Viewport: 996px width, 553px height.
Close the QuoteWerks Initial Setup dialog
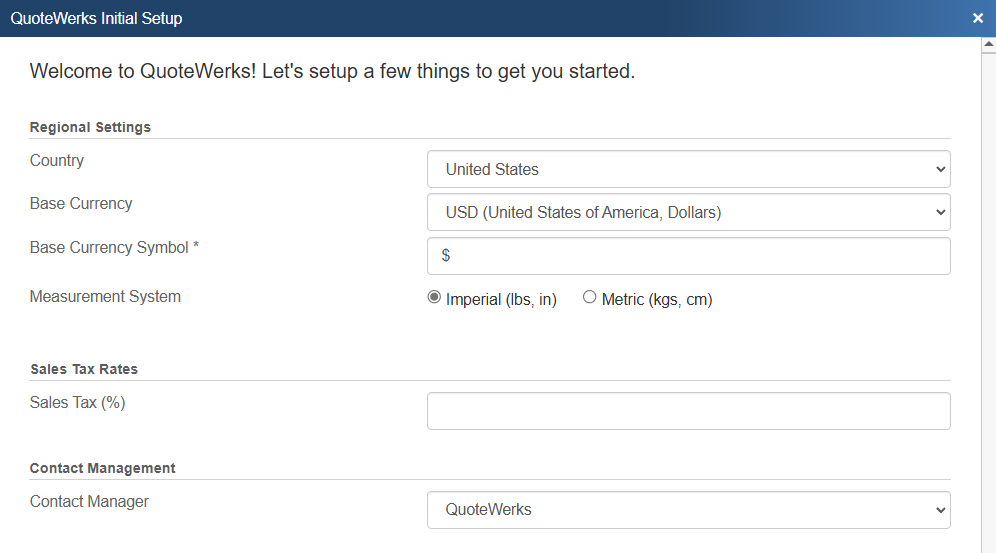tap(978, 18)
